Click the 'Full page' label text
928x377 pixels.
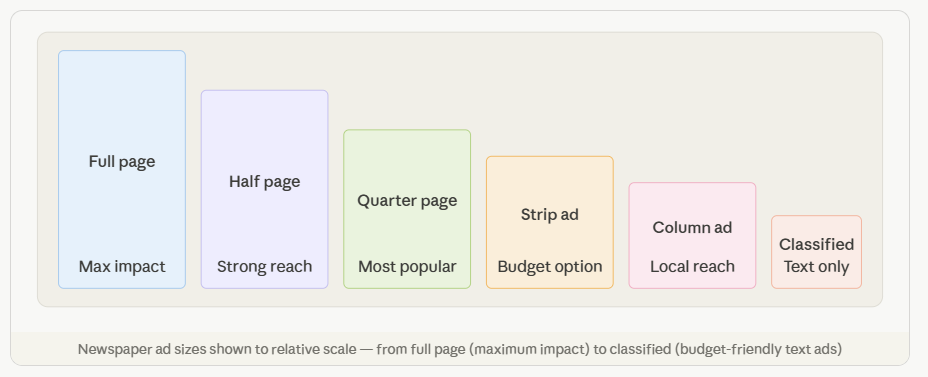click(x=122, y=162)
